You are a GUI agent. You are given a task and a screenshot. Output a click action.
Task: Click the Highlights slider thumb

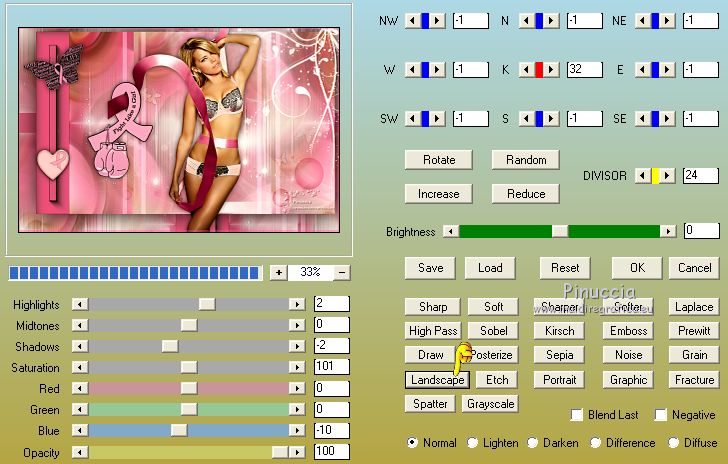pyautogui.click(x=207, y=304)
